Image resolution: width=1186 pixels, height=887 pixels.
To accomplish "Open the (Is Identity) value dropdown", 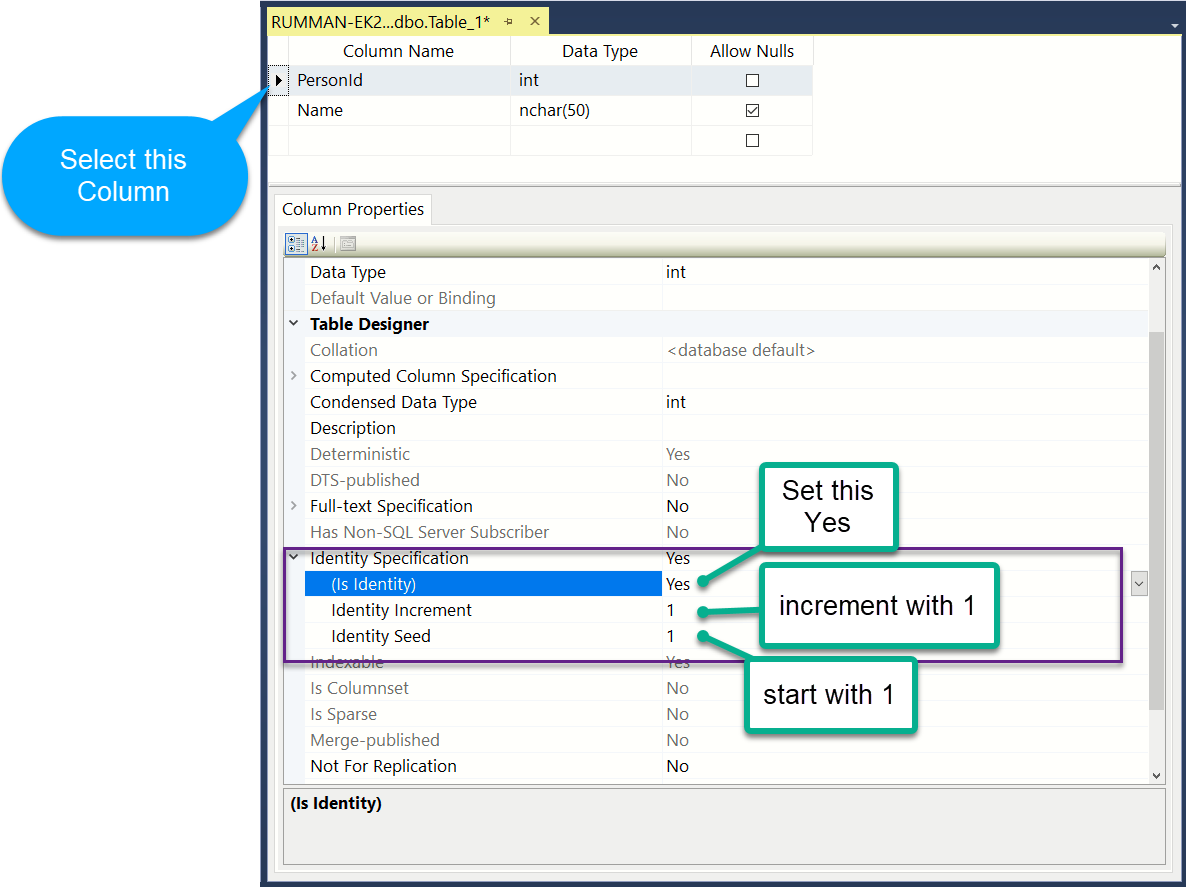I will click(1139, 584).
